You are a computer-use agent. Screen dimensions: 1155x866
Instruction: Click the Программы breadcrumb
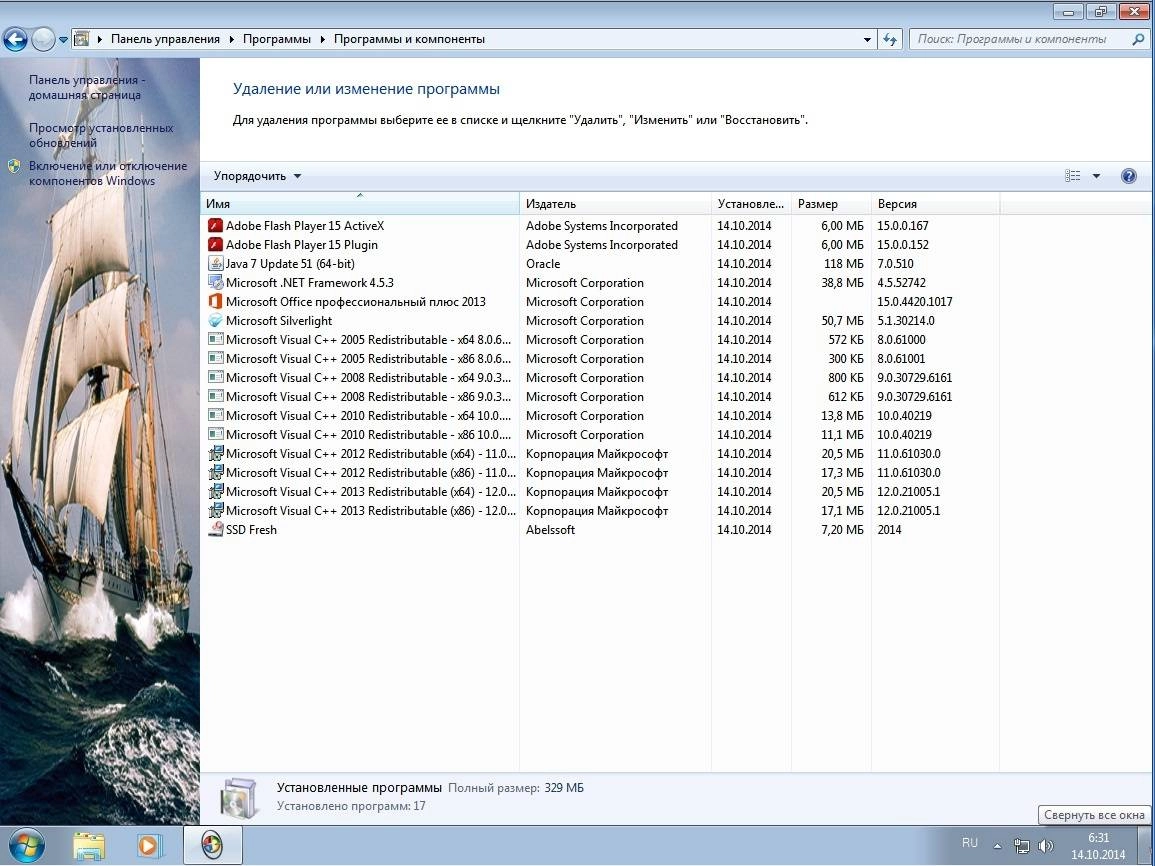point(277,39)
